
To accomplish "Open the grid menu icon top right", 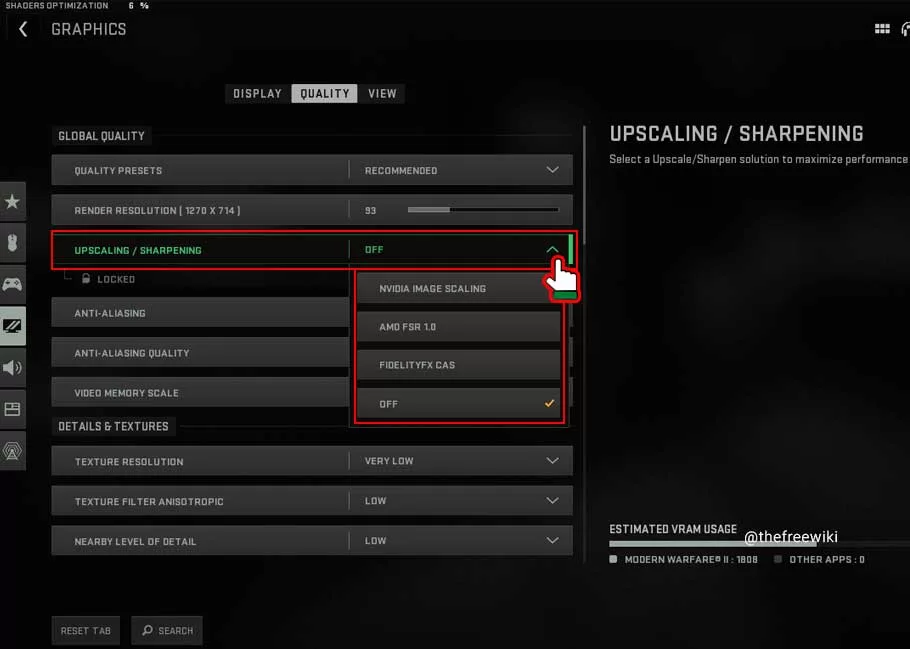I will [x=882, y=29].
